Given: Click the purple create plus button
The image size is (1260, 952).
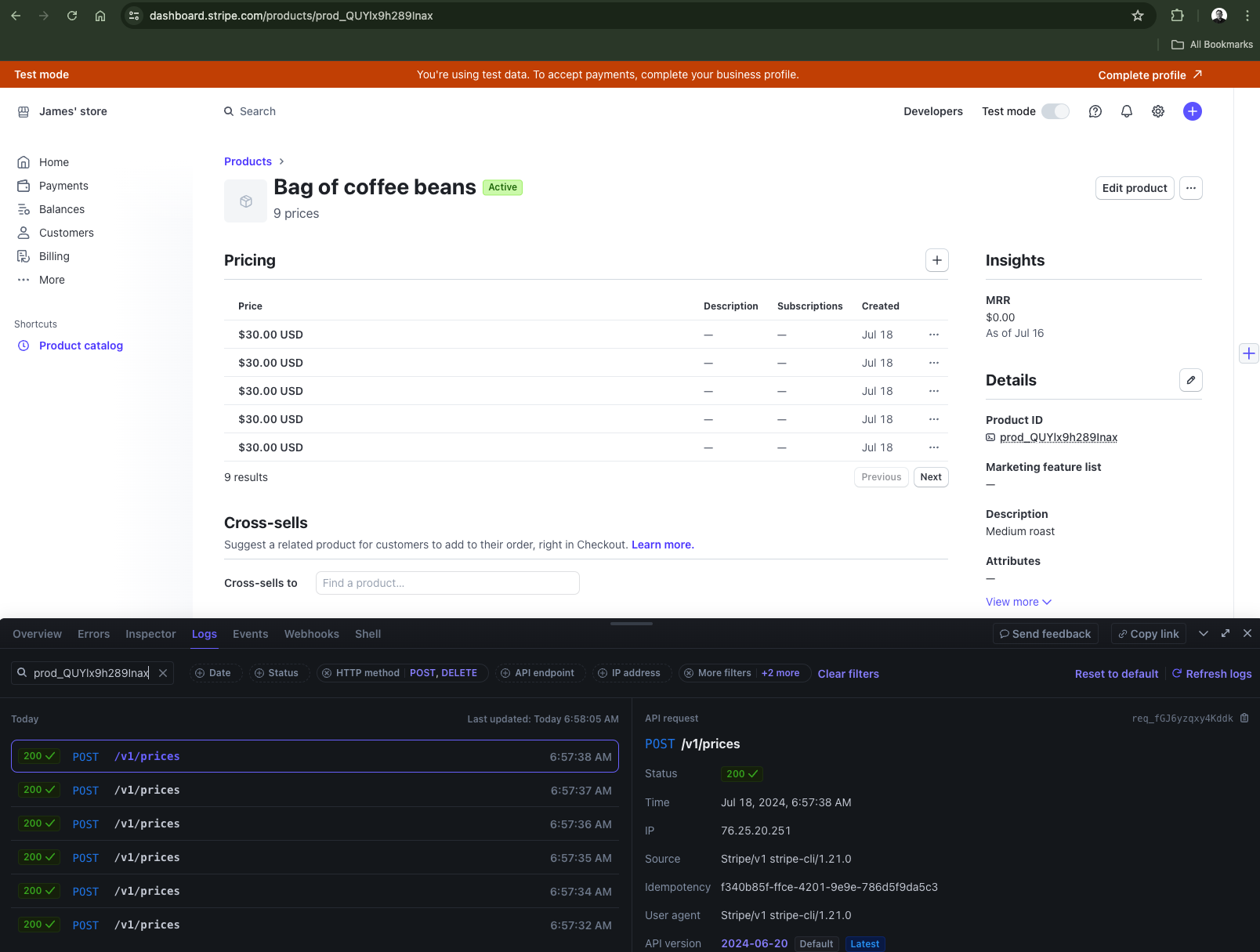Looking at the screenshot, I should (1193, 111).
